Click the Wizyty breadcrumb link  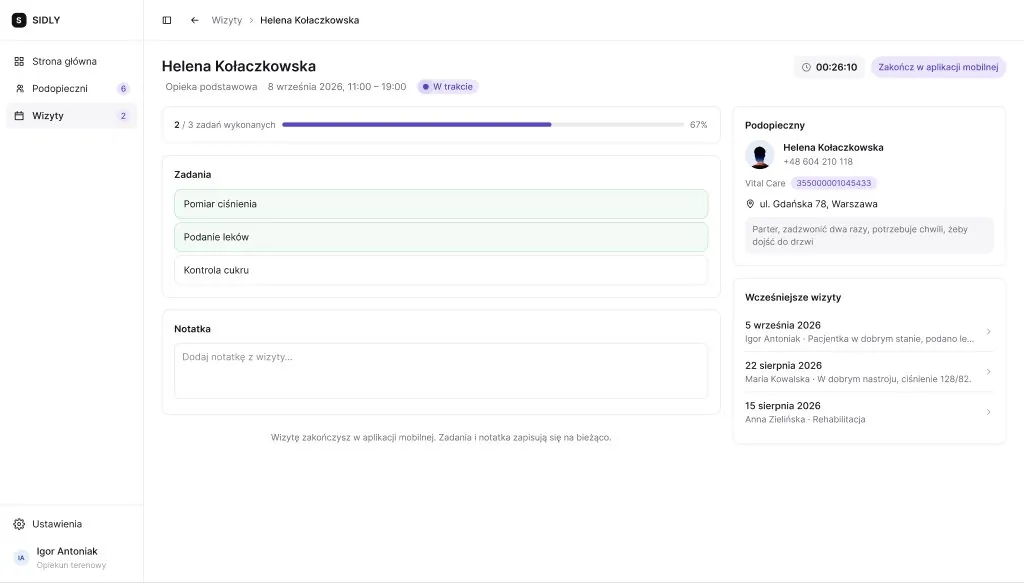click(x=227, y=20)
